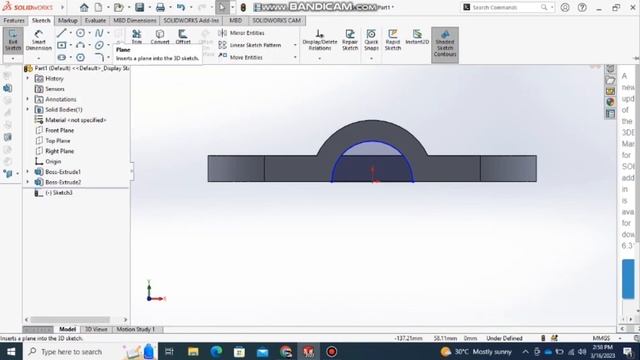Expand the Boss-Extrude2 feature

pyautogui.click(x=28, y=182)
